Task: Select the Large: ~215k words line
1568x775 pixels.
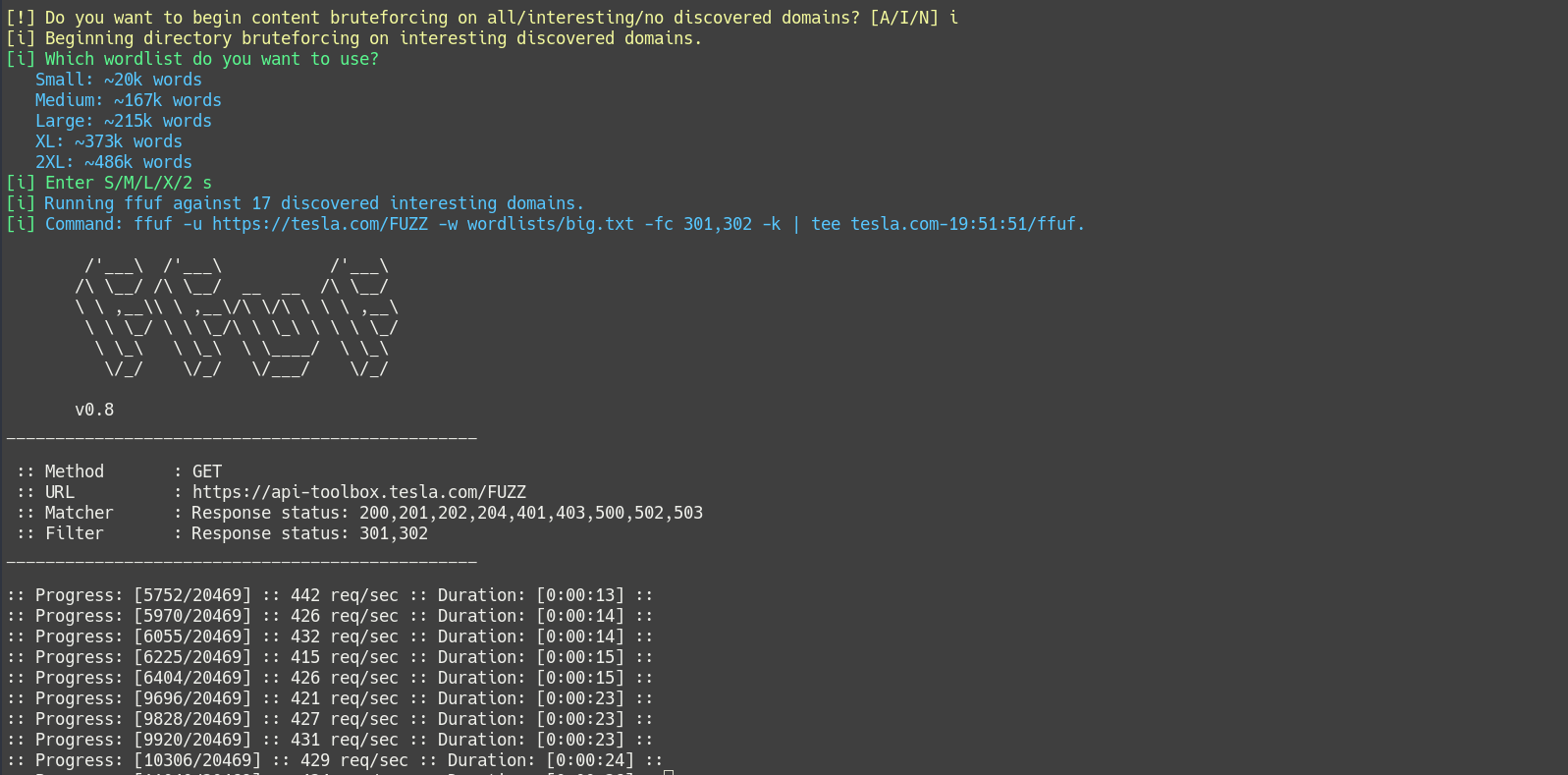Action: (124, 121)
